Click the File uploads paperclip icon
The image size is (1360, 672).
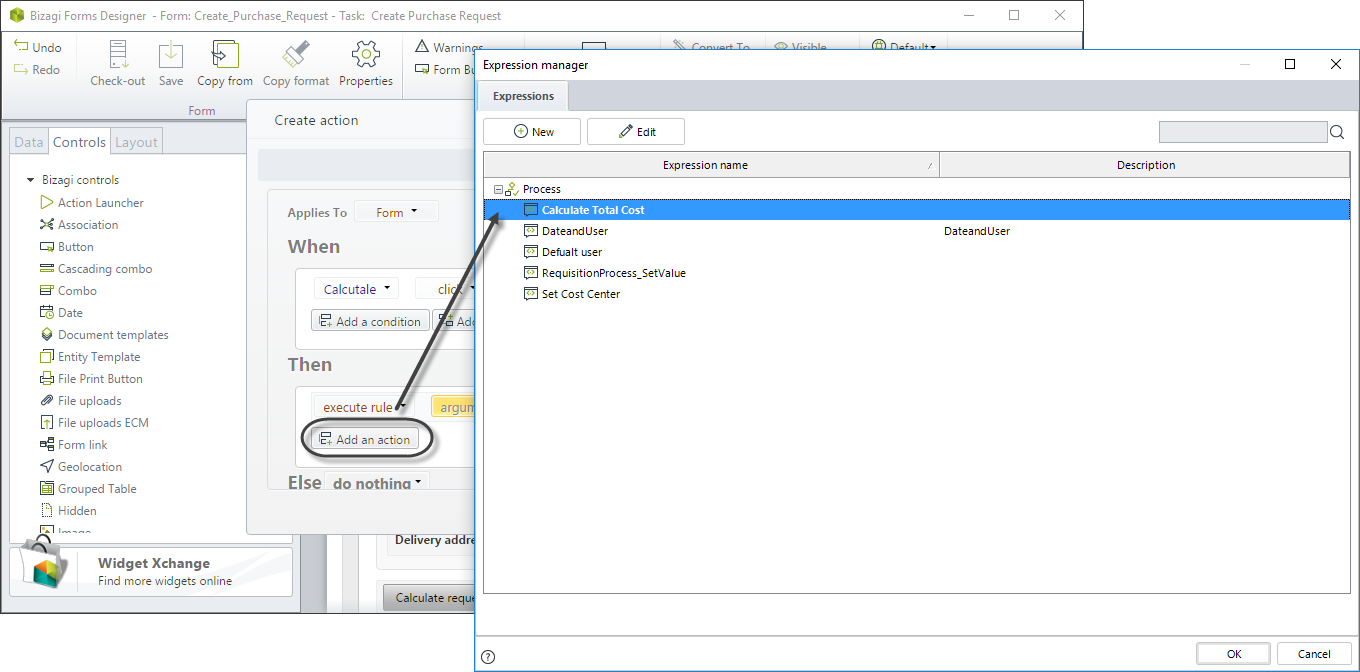pyautogui.click(x=47, y=401)
